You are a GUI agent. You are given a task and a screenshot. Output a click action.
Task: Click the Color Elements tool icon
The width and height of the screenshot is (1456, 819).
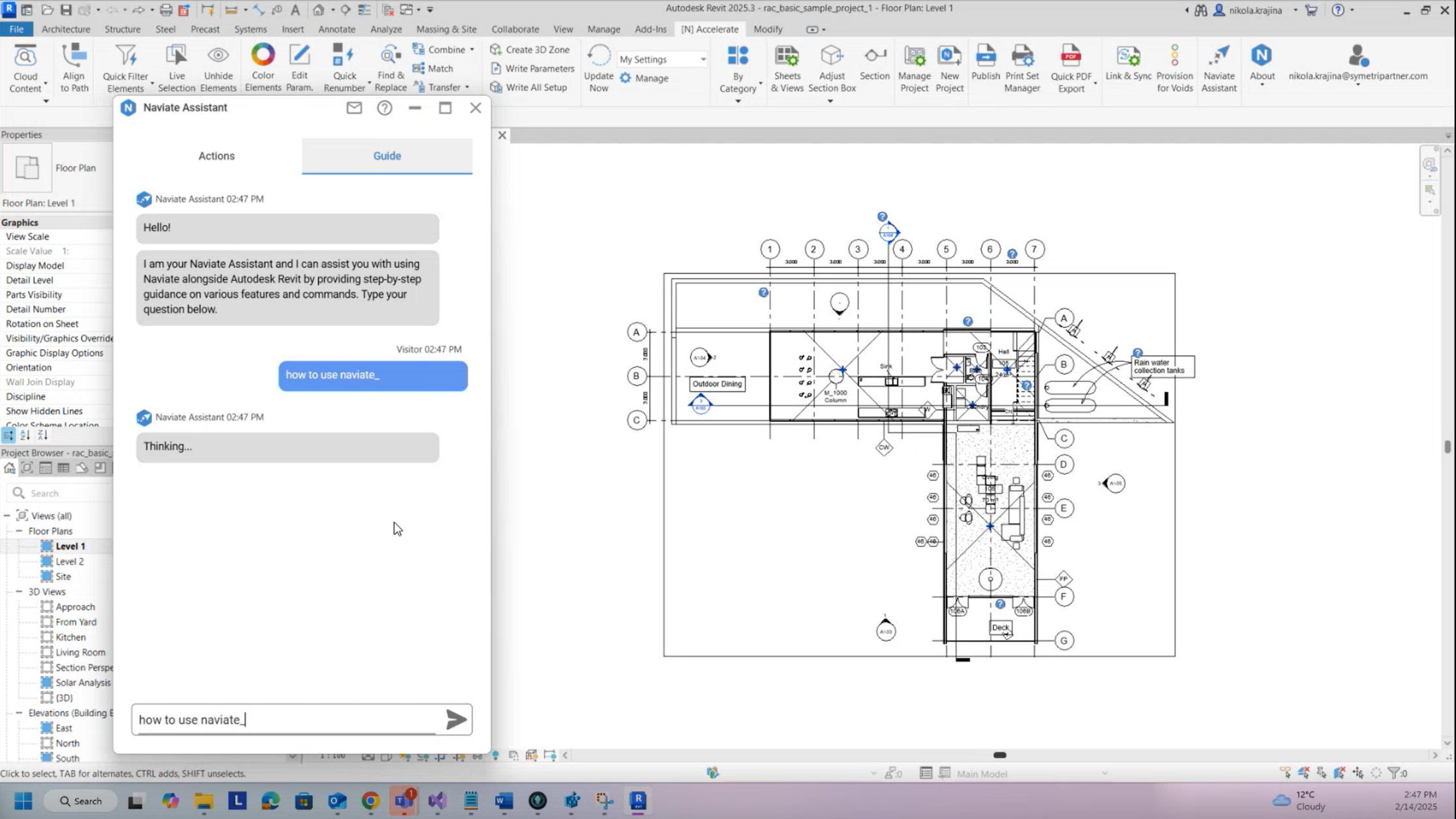[263, 55]
